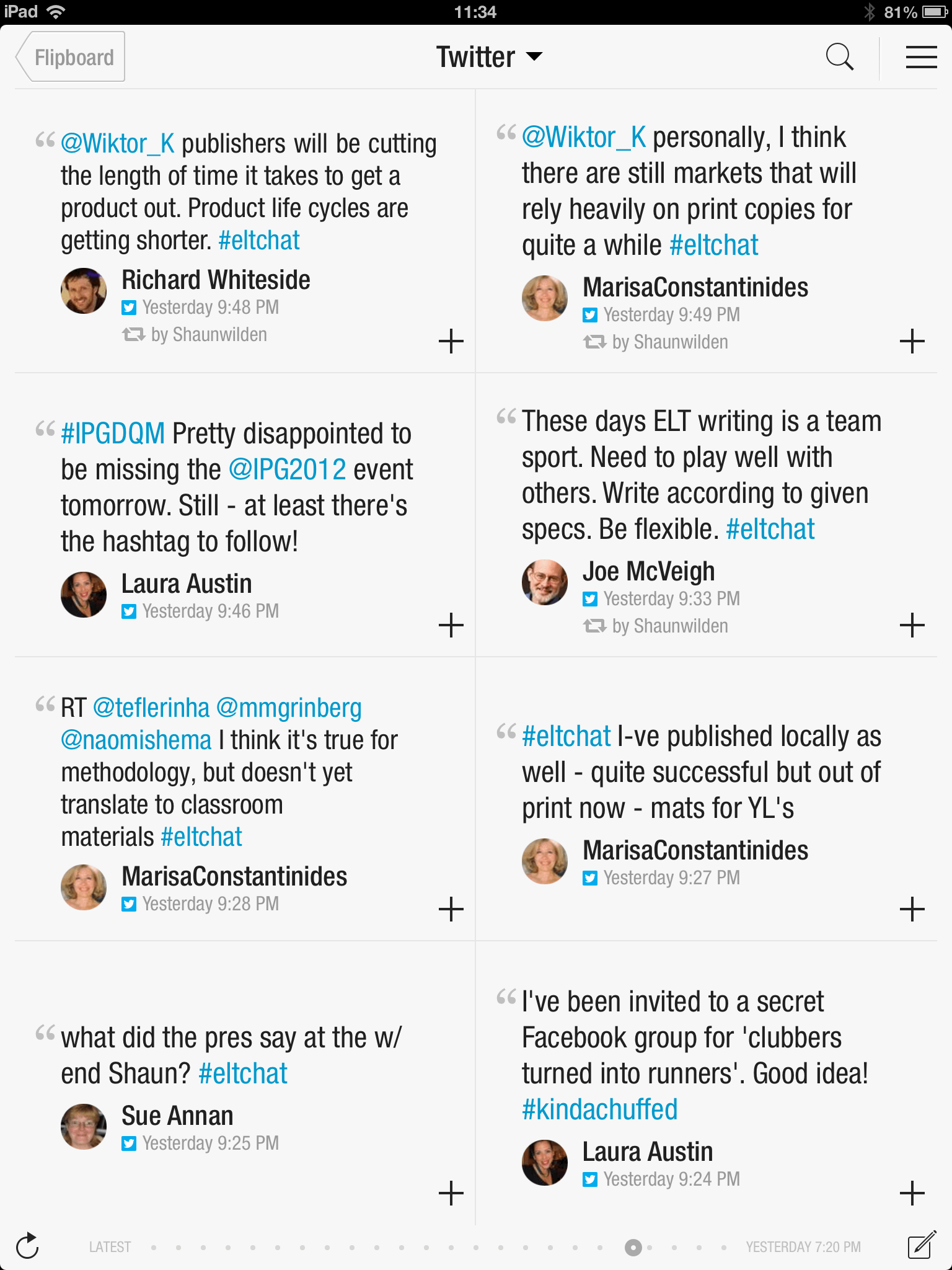This screenshot has width=952, height=1270.
Task: Tap the compose tweet icon
Action: pyautogui.click(x=922, y=1245)
